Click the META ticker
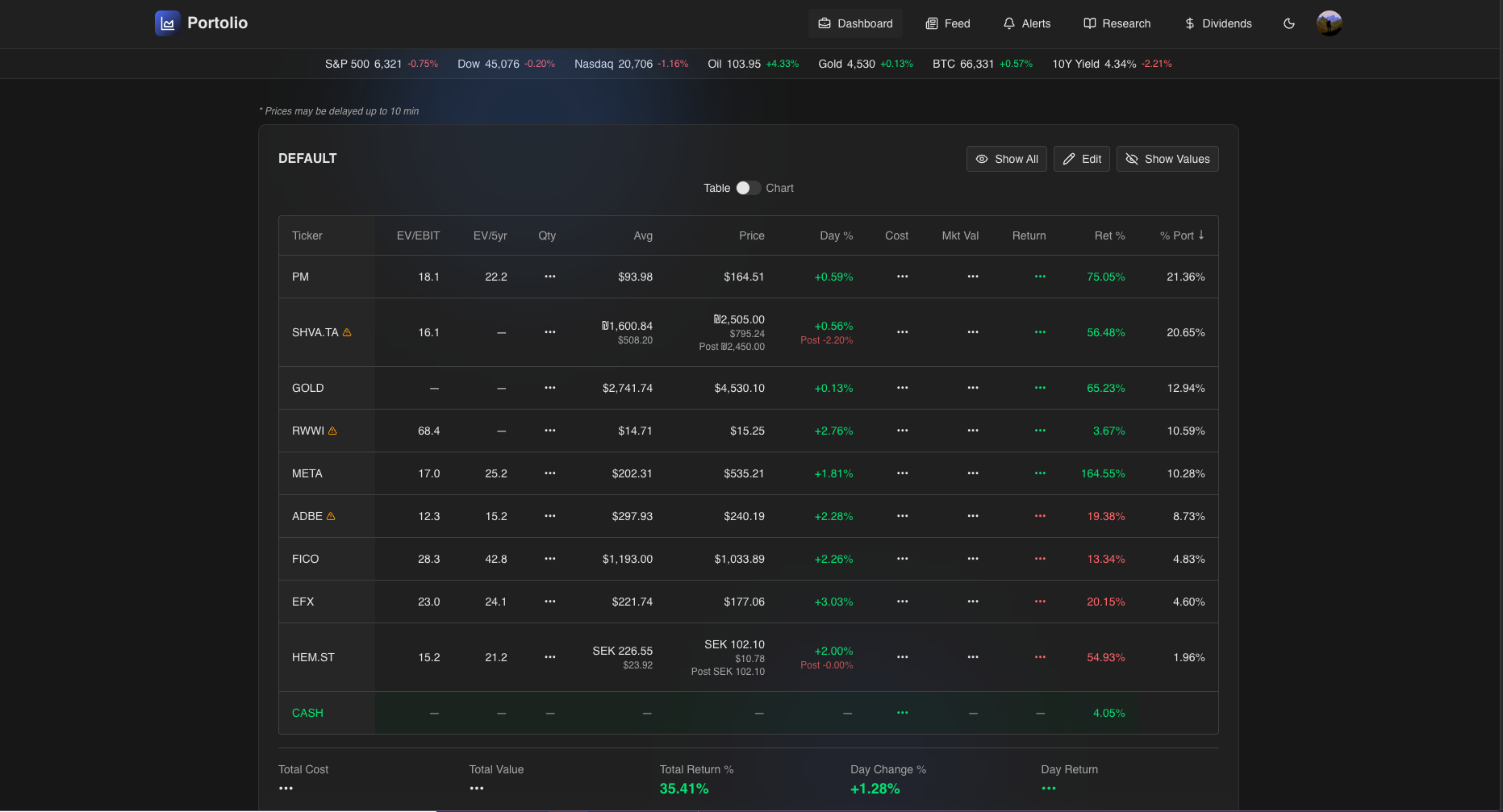The image size is (1503, 812). 307,473
